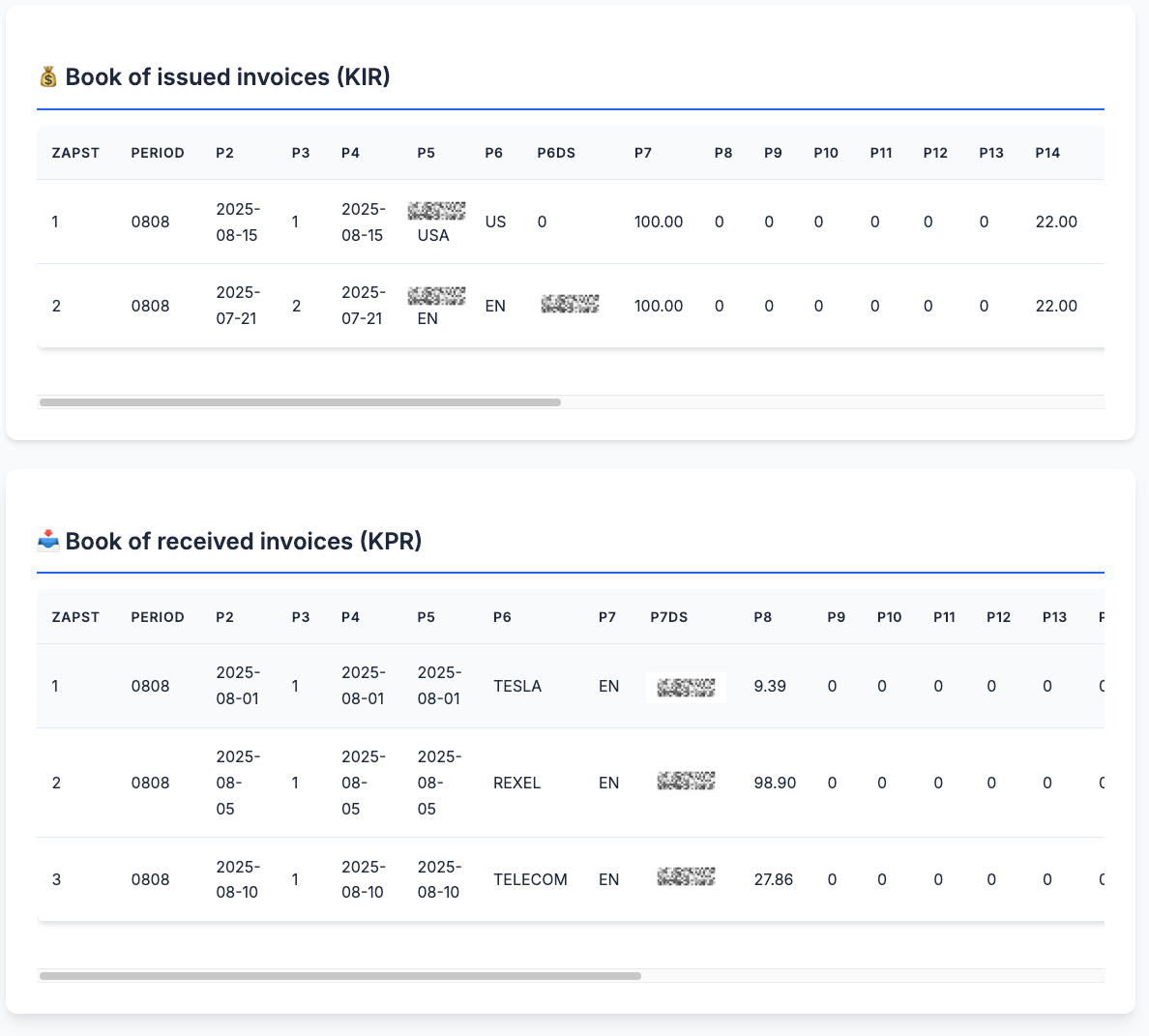The height and width of the screenshot is (1036, 1149).
Task: Open the Book of issued invoices heading
Action: click(x=227, y=76)
